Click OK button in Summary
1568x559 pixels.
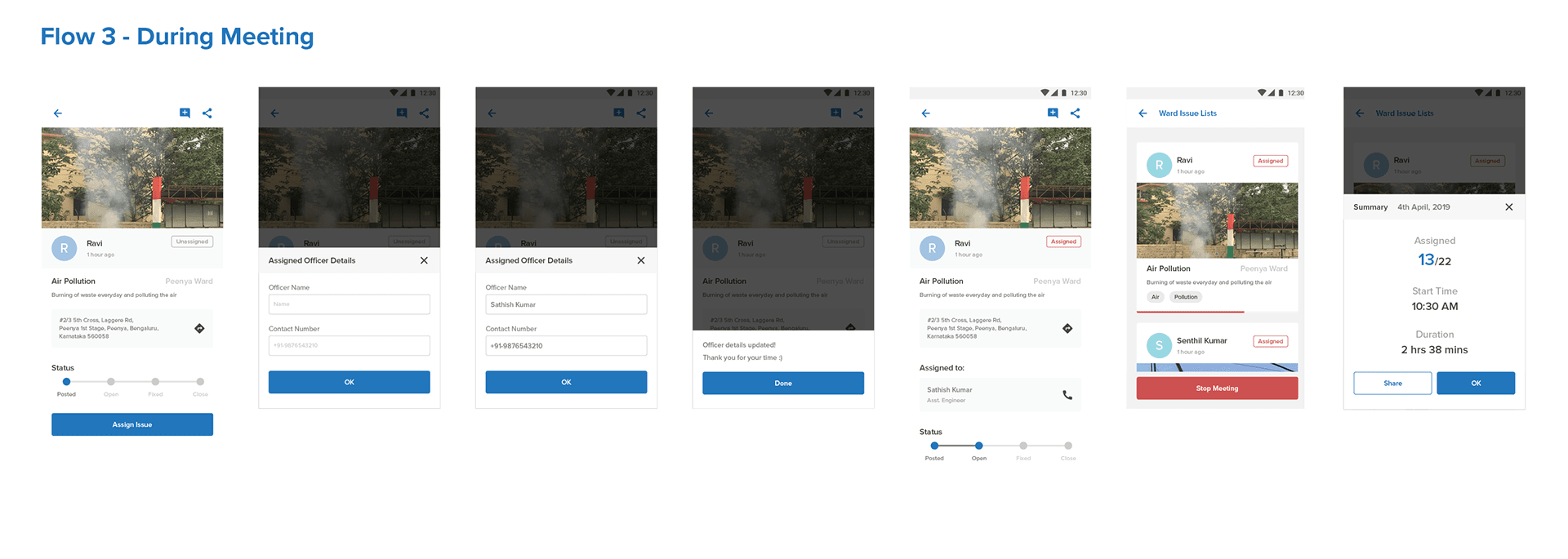click(1476, 383)
